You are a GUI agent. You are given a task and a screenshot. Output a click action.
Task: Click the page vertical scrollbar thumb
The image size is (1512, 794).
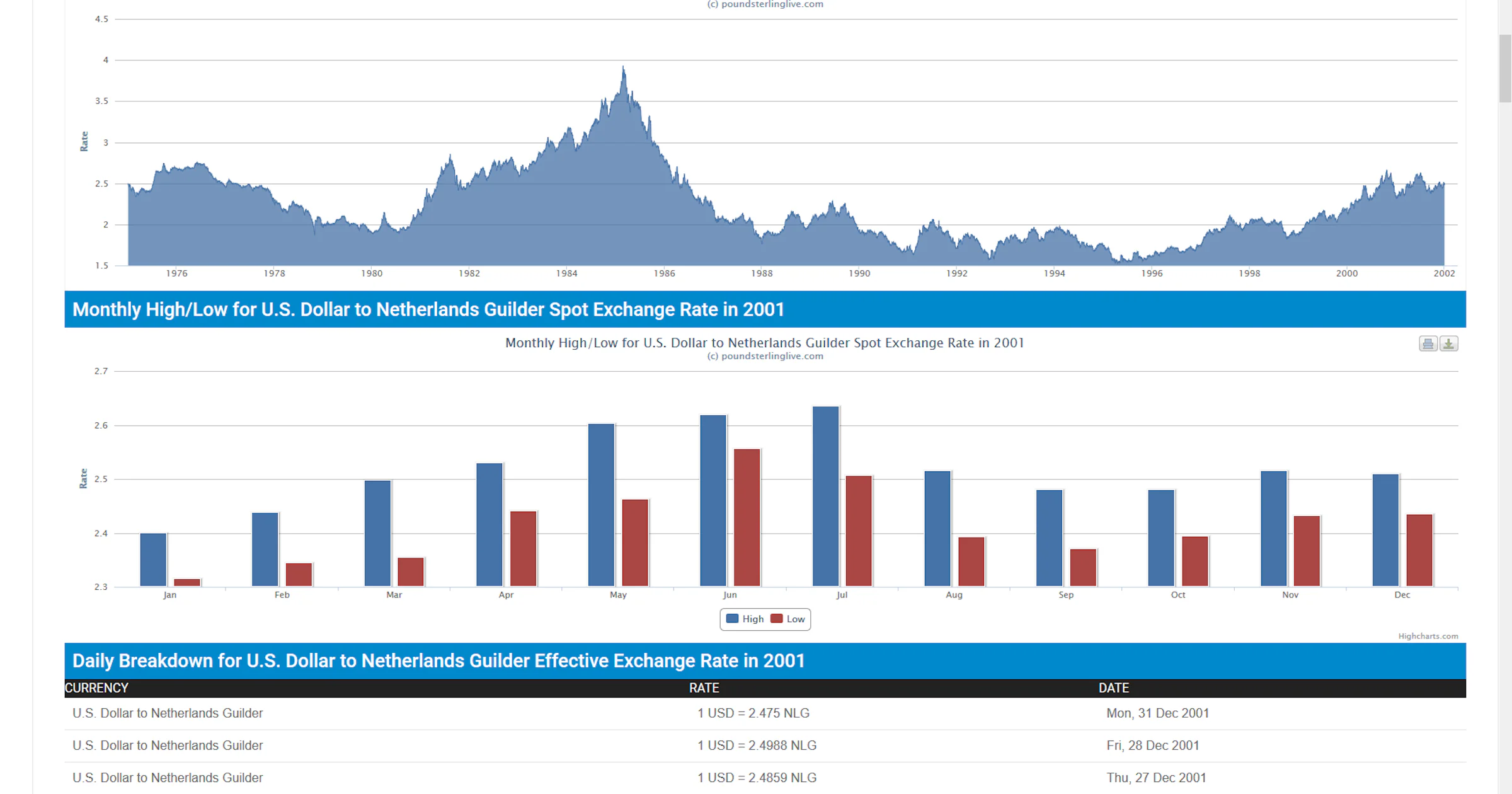[x=1505, y=68]
